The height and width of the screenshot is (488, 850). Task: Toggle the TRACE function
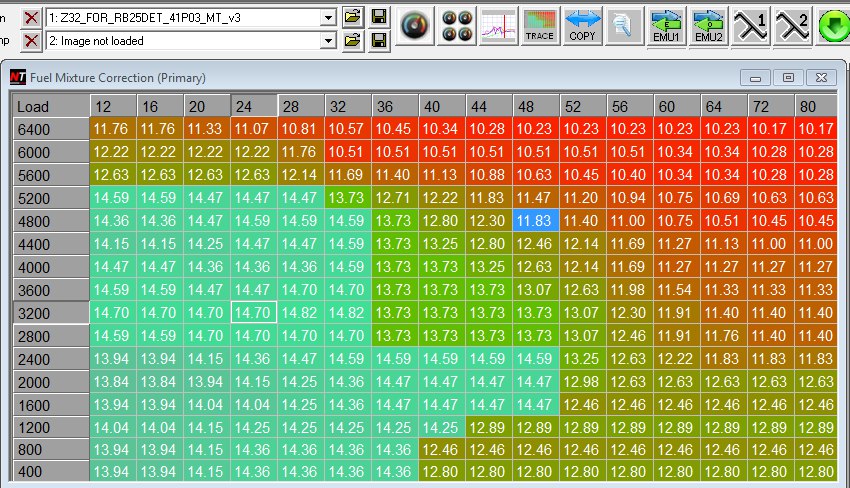(539, 27)
